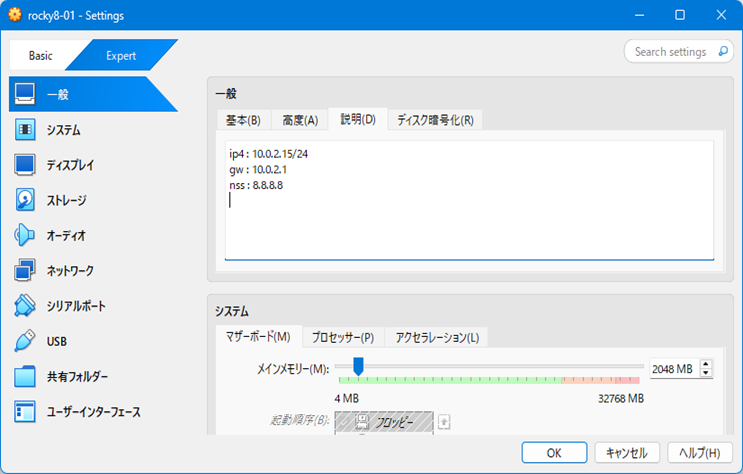Image resolution: width=743 pixels, height=474 pixels.
Task: Switch to Basic mode tab
Action: [x=40, y=55]
